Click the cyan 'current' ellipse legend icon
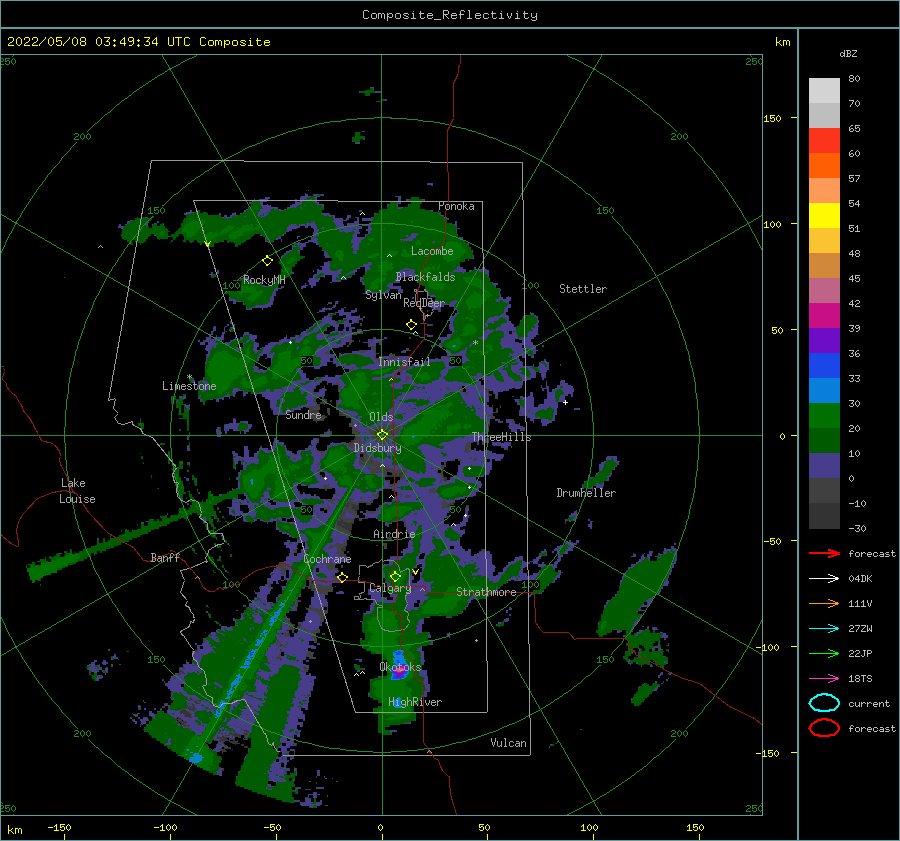This screenshot has height=841, width=900. [x=824, y=703]
